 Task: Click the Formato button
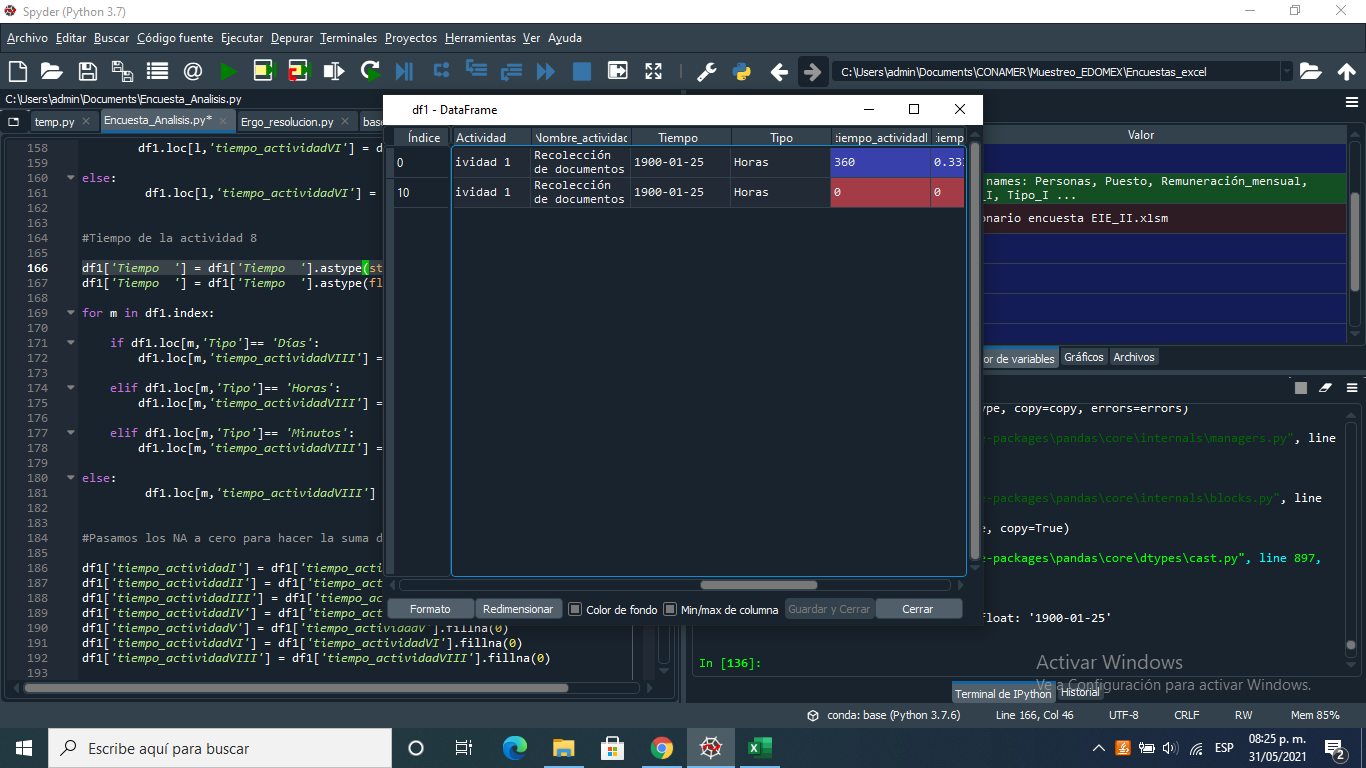point(430,609)
